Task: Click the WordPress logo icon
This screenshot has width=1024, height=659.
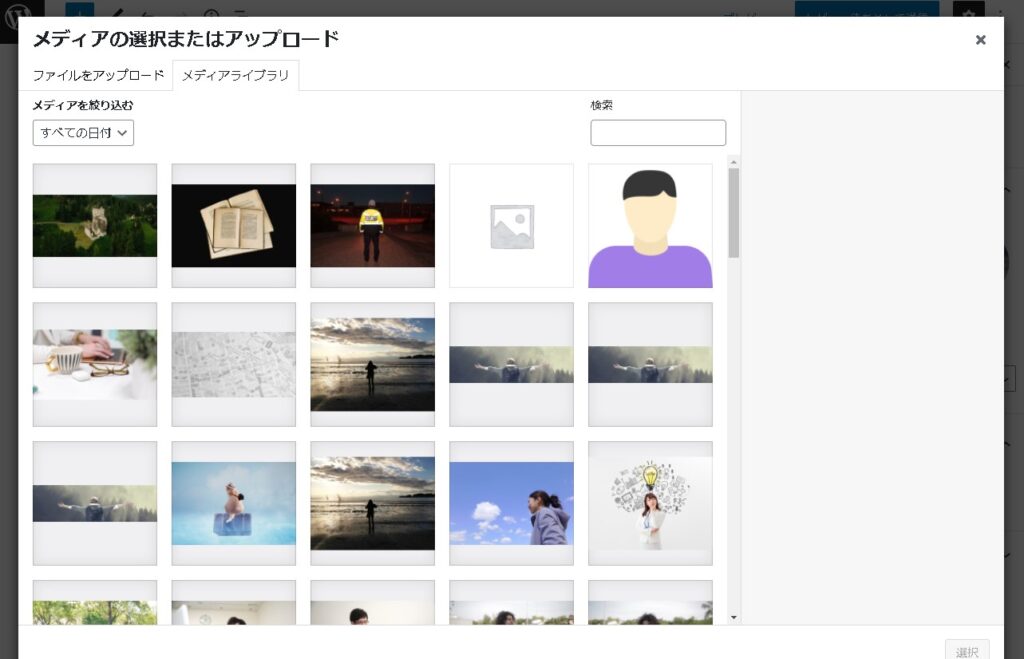Action: (18, 14)
